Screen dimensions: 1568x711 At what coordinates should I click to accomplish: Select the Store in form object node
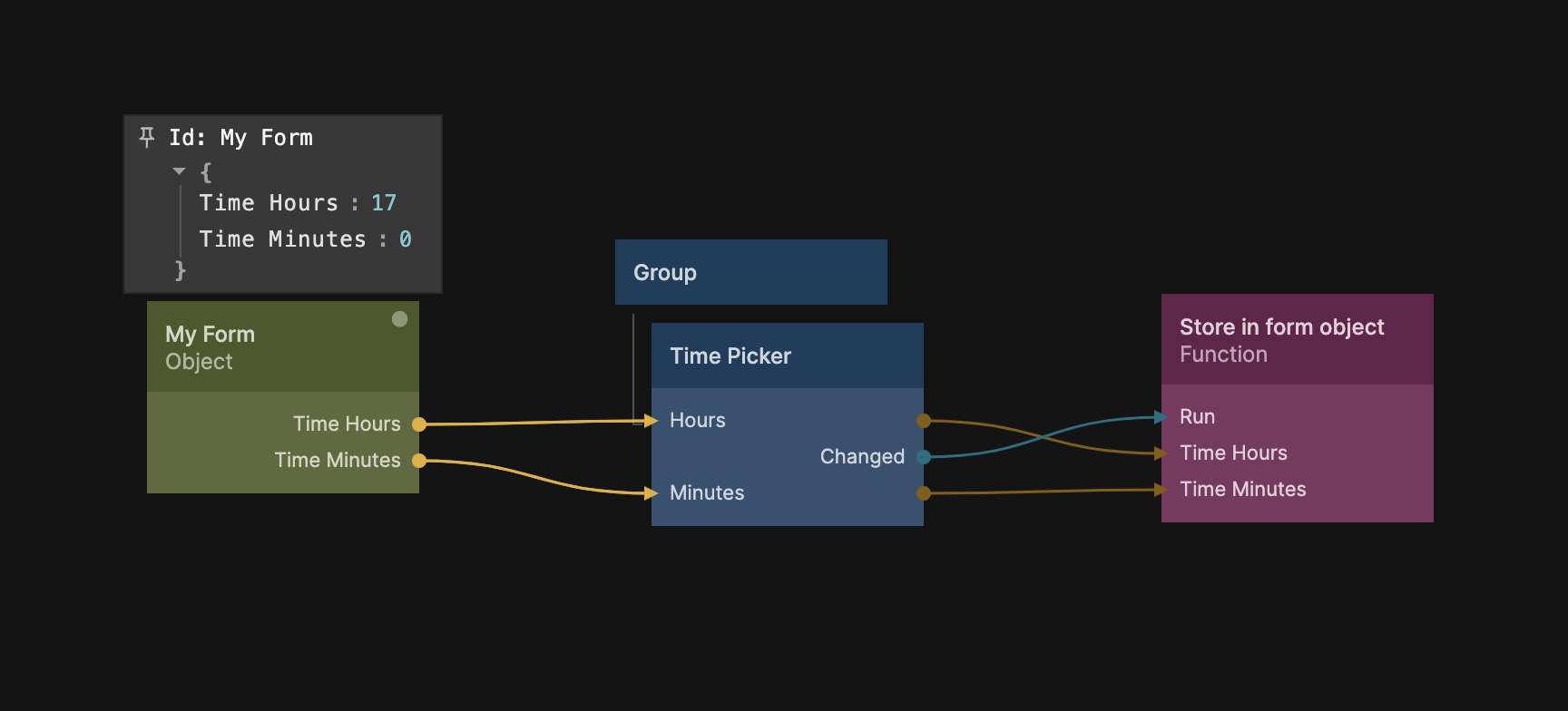(1297, 339)
